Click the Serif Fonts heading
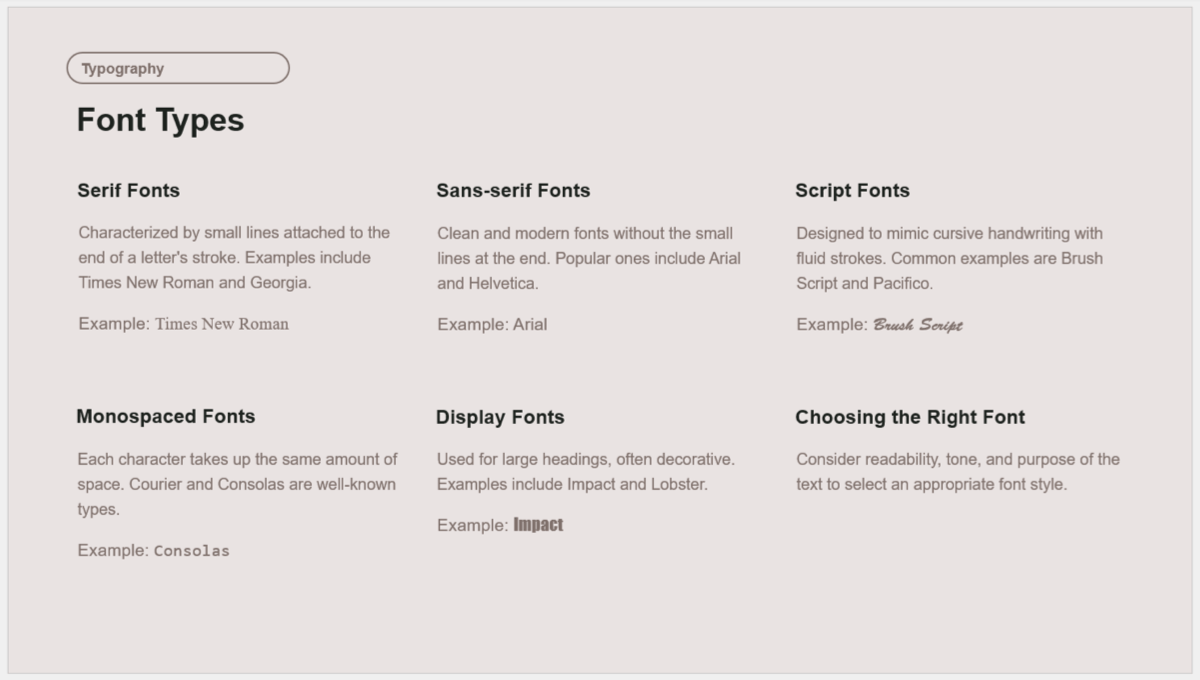Image resolution: width=1200 pixels, height=680 pixels. point(128,190)
